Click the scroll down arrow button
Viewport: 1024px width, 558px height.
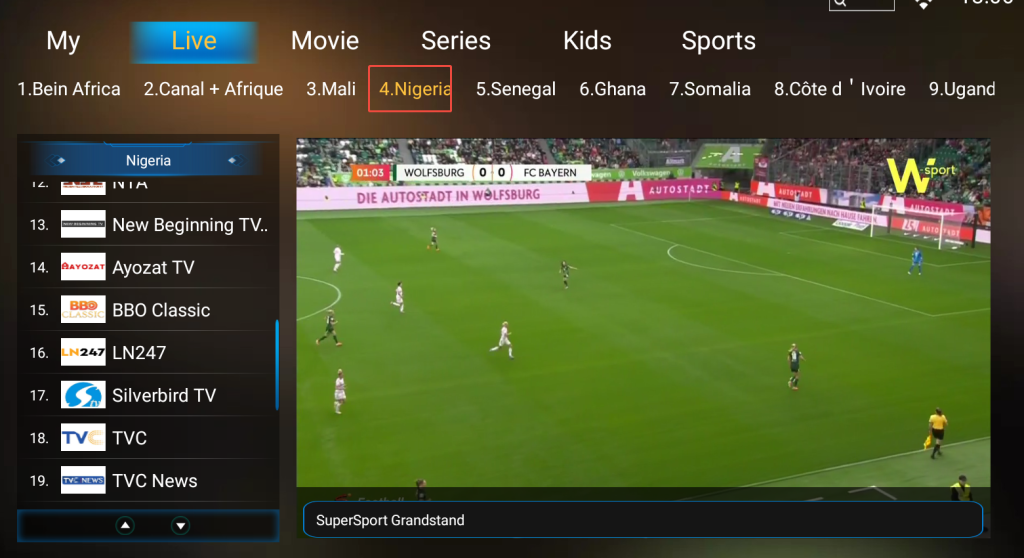pos(180,525)
